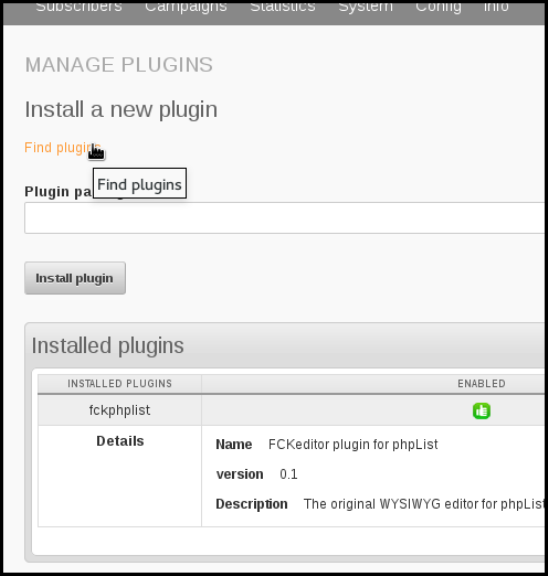This screenshot has width=548, height=576.
Task: Click the Installed plugins panel heading
Action: pyautogui.click(x=108, y=346)
